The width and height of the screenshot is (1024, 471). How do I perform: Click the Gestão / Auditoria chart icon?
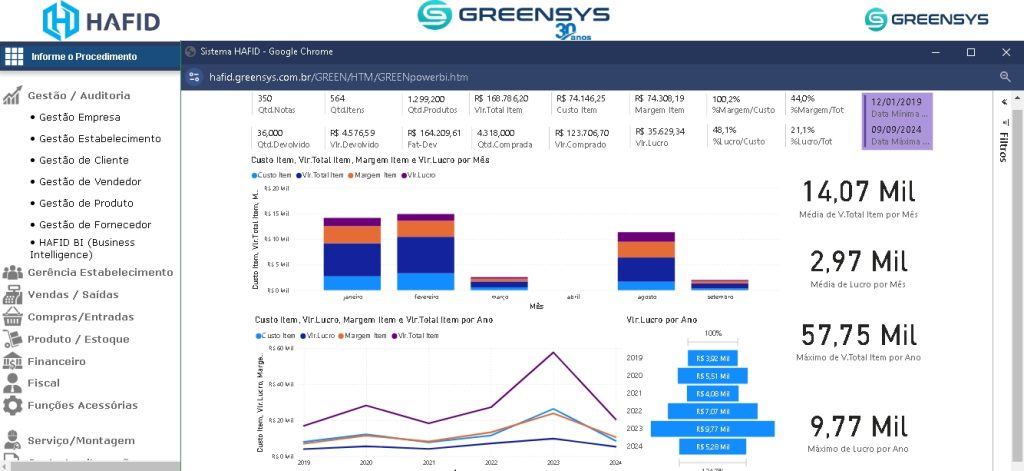12,96
